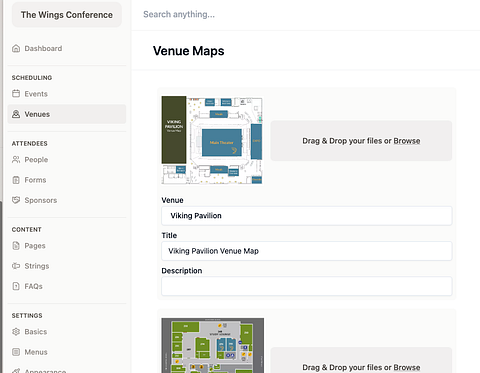This screenshot has width=480, height=373.
Task: Click the Pages document icon
Action: coord(16,246)
